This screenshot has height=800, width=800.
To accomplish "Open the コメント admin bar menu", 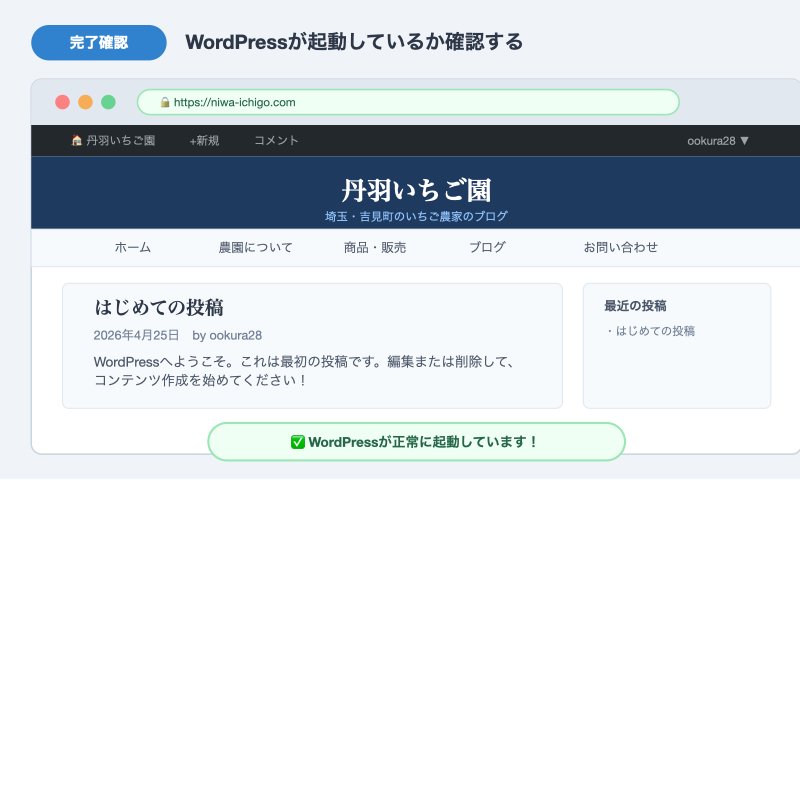I will 274,140.
